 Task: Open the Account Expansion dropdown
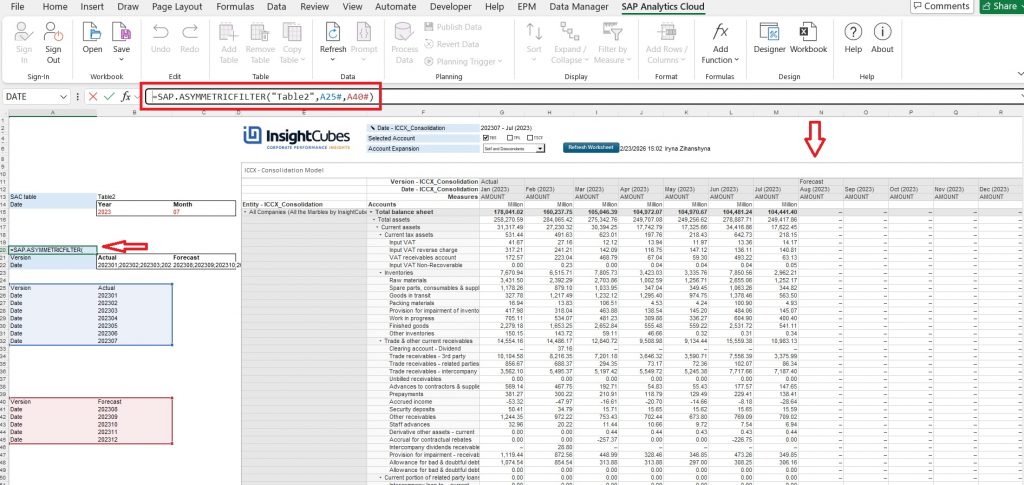(539, 149)
